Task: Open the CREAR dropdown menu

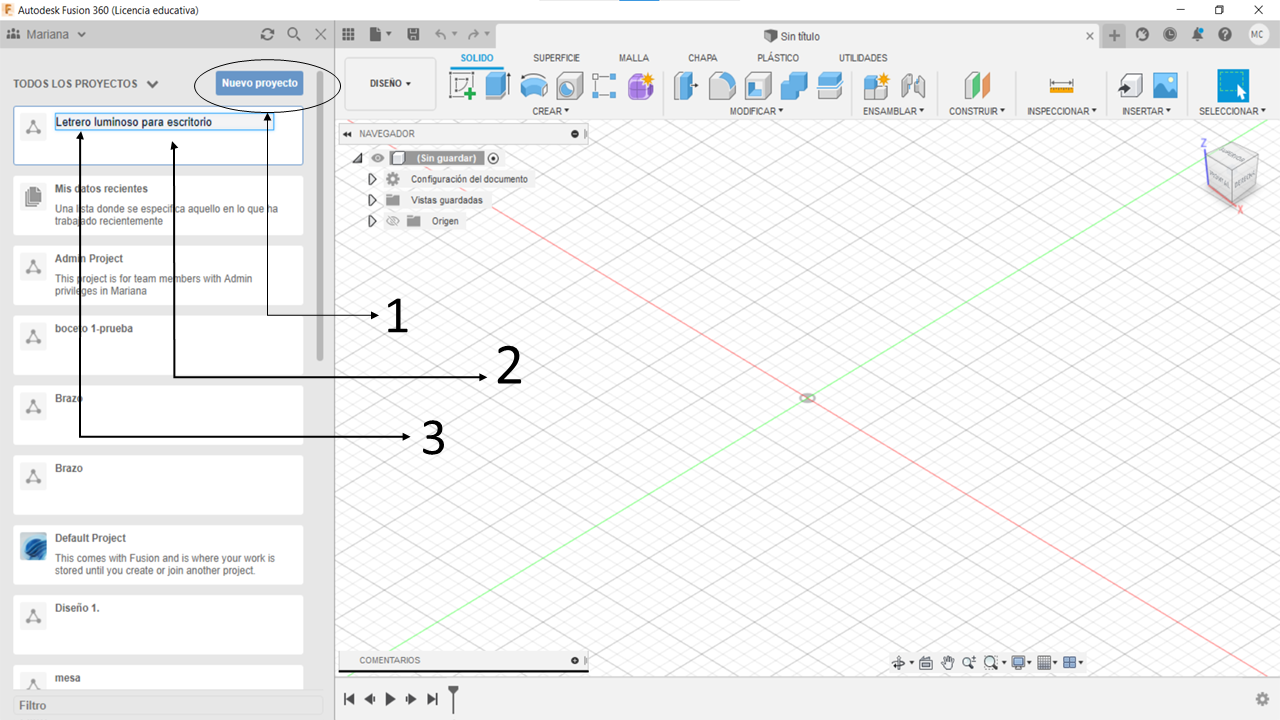Action: 551,111
